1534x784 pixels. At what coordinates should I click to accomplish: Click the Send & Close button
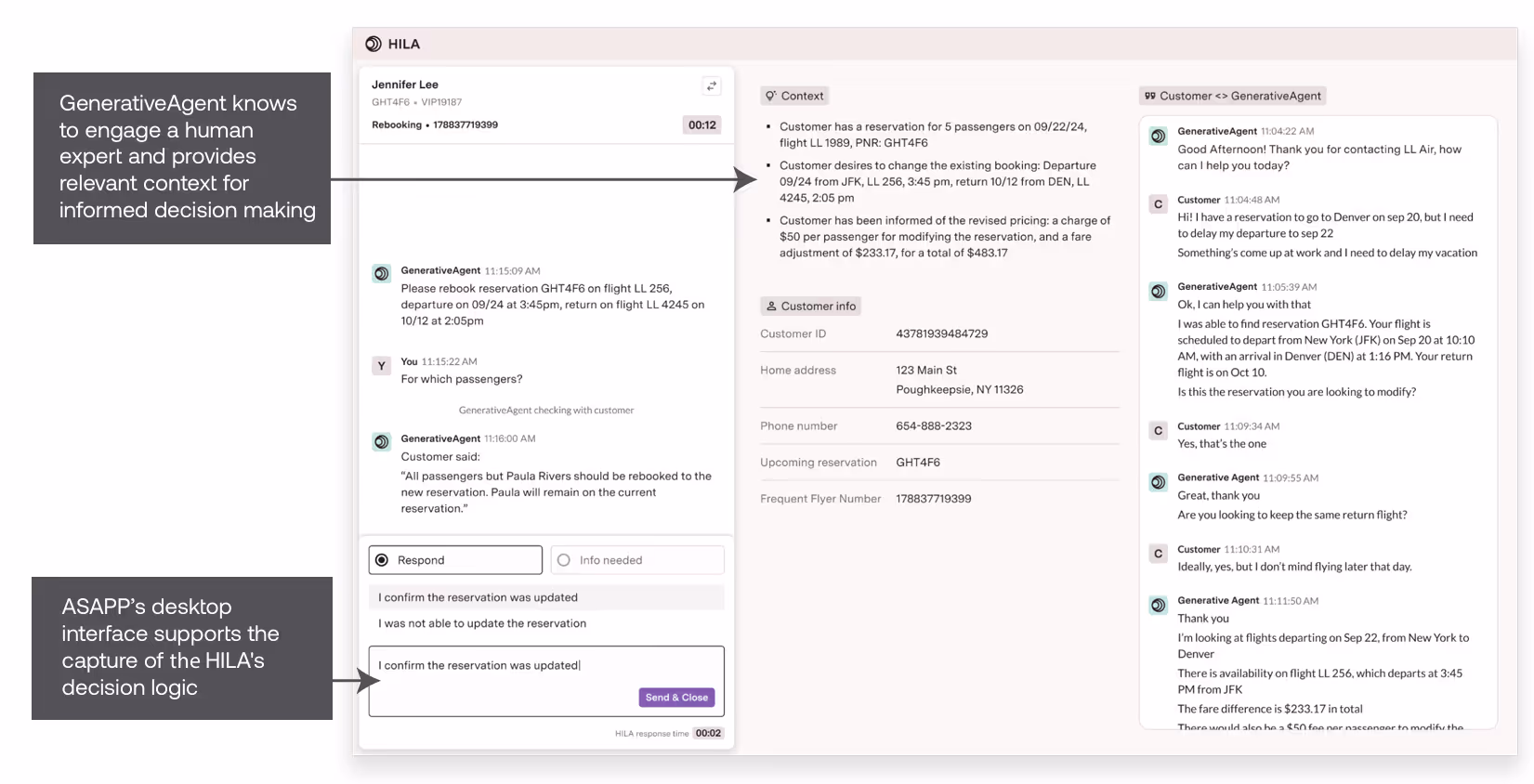coord(677,698)
